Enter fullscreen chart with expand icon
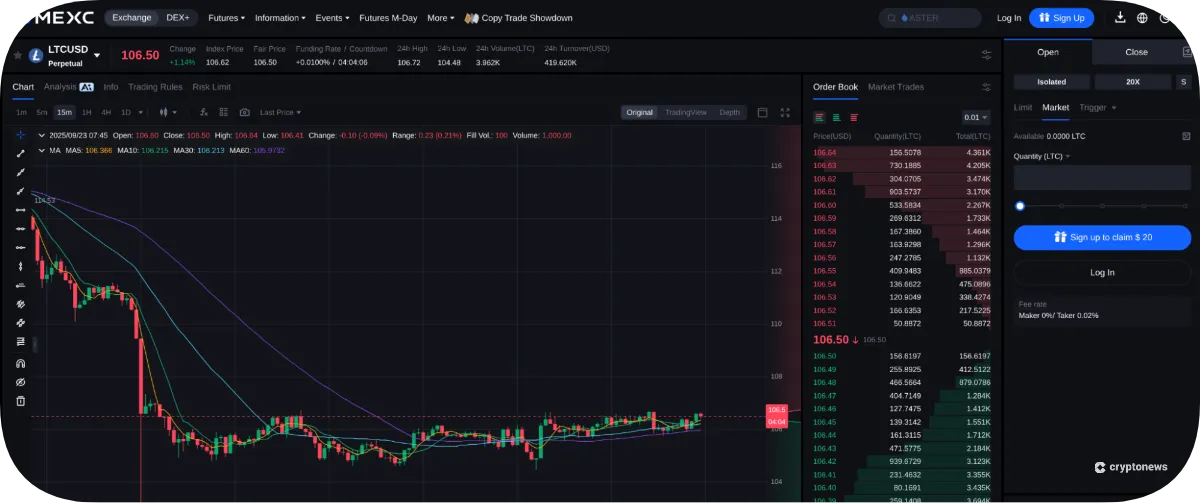 coord(785,112)
